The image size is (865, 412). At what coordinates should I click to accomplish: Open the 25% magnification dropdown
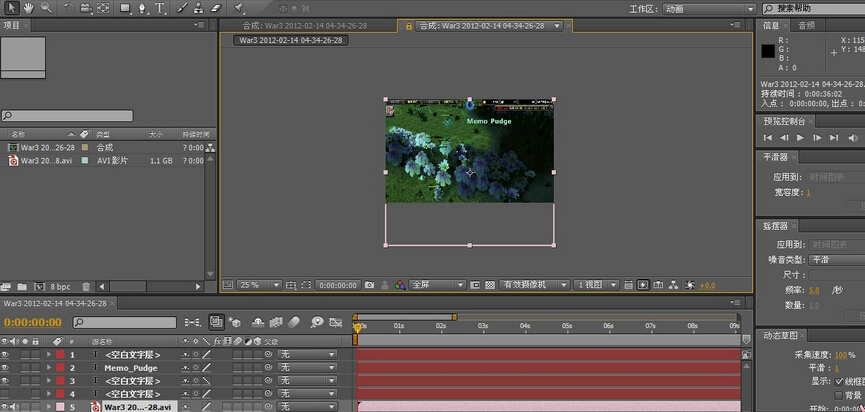(259, 285)
